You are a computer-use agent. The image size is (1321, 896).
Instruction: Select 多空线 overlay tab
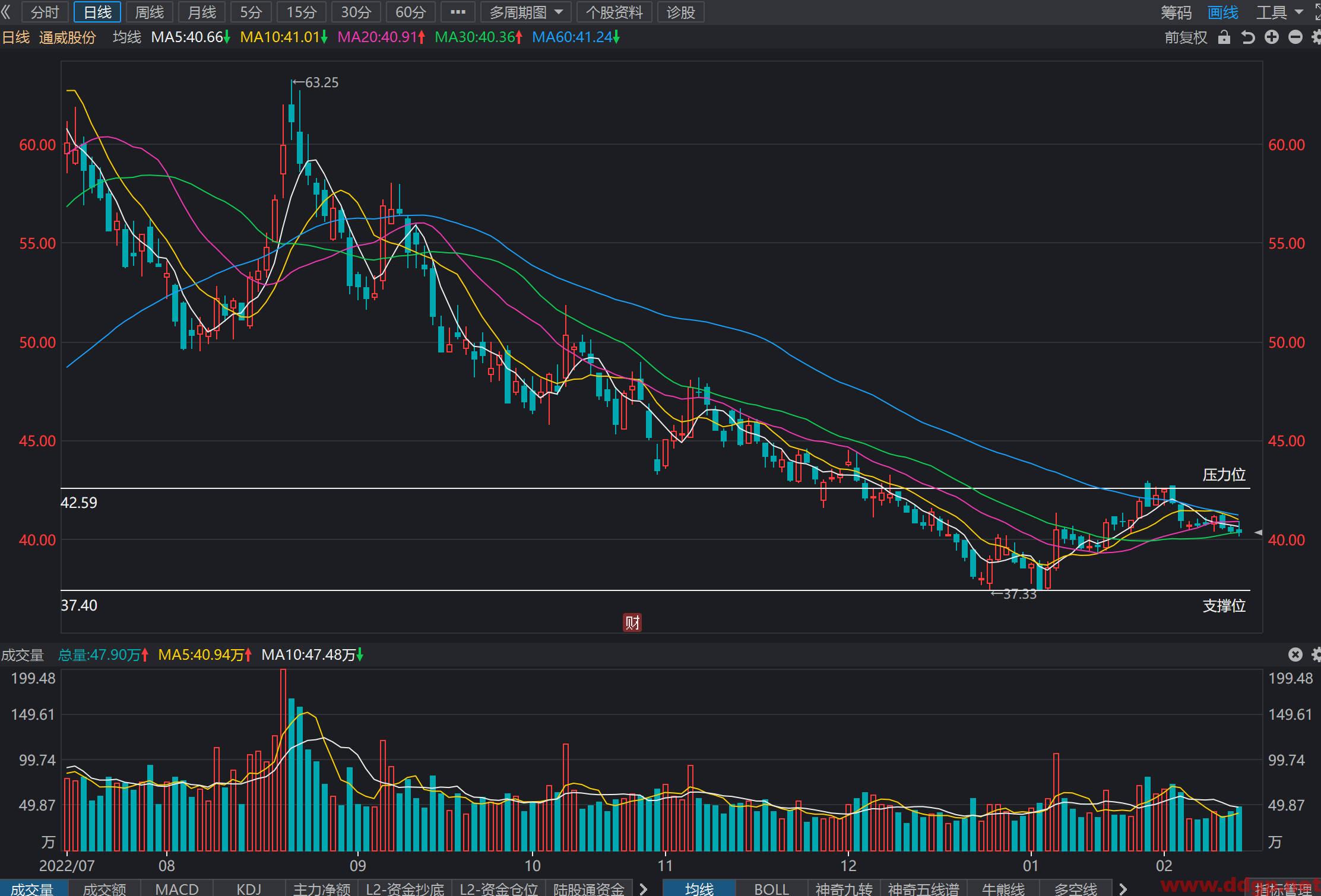coord(1076,889)
